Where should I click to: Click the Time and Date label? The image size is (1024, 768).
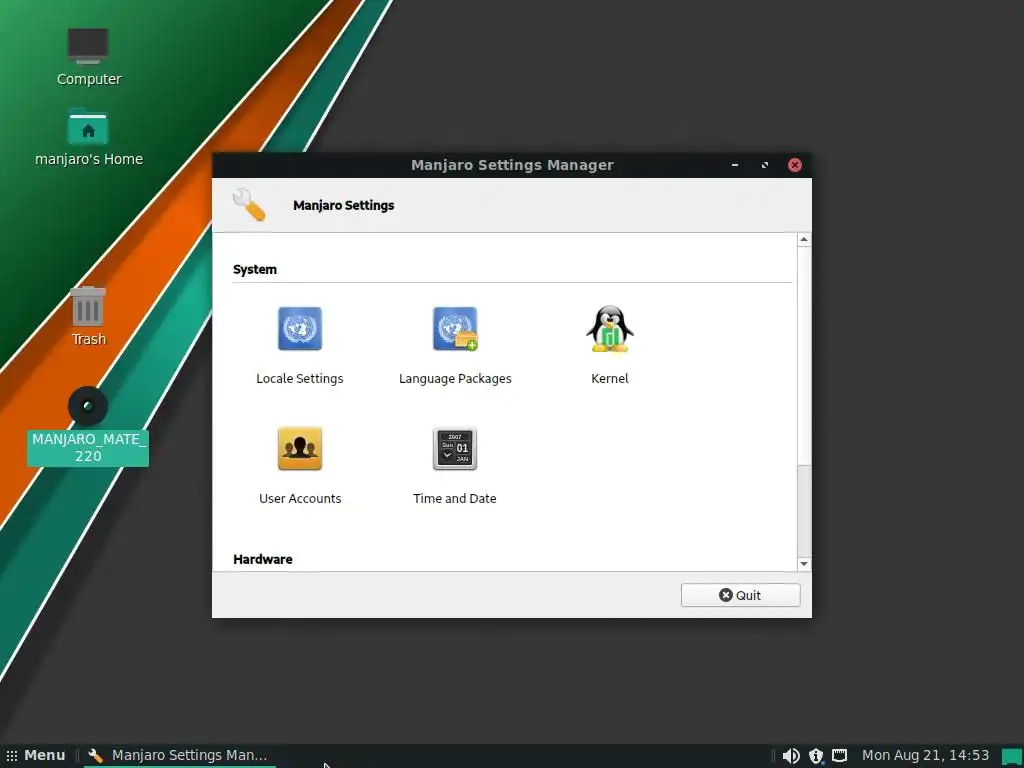455,498
